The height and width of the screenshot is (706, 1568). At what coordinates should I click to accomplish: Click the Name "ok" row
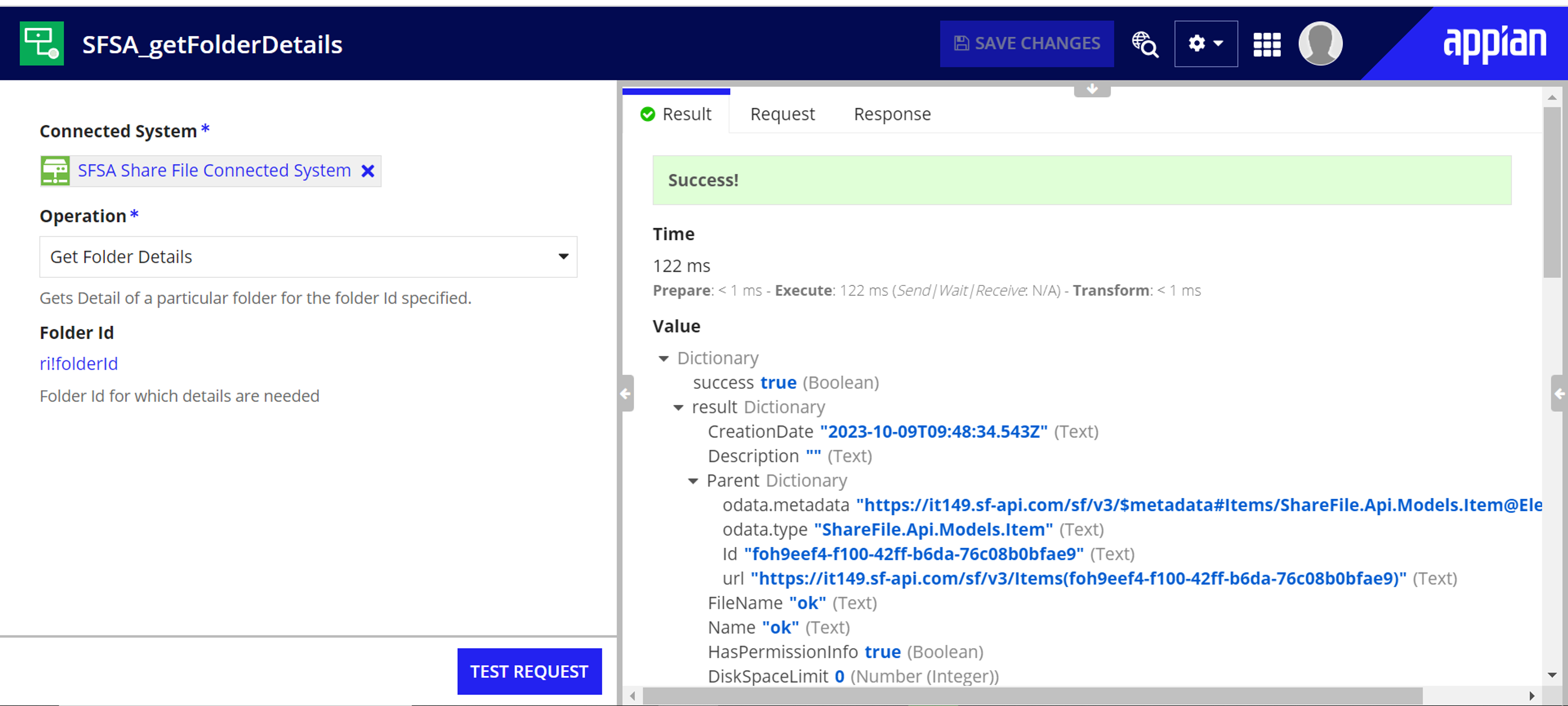779,628
